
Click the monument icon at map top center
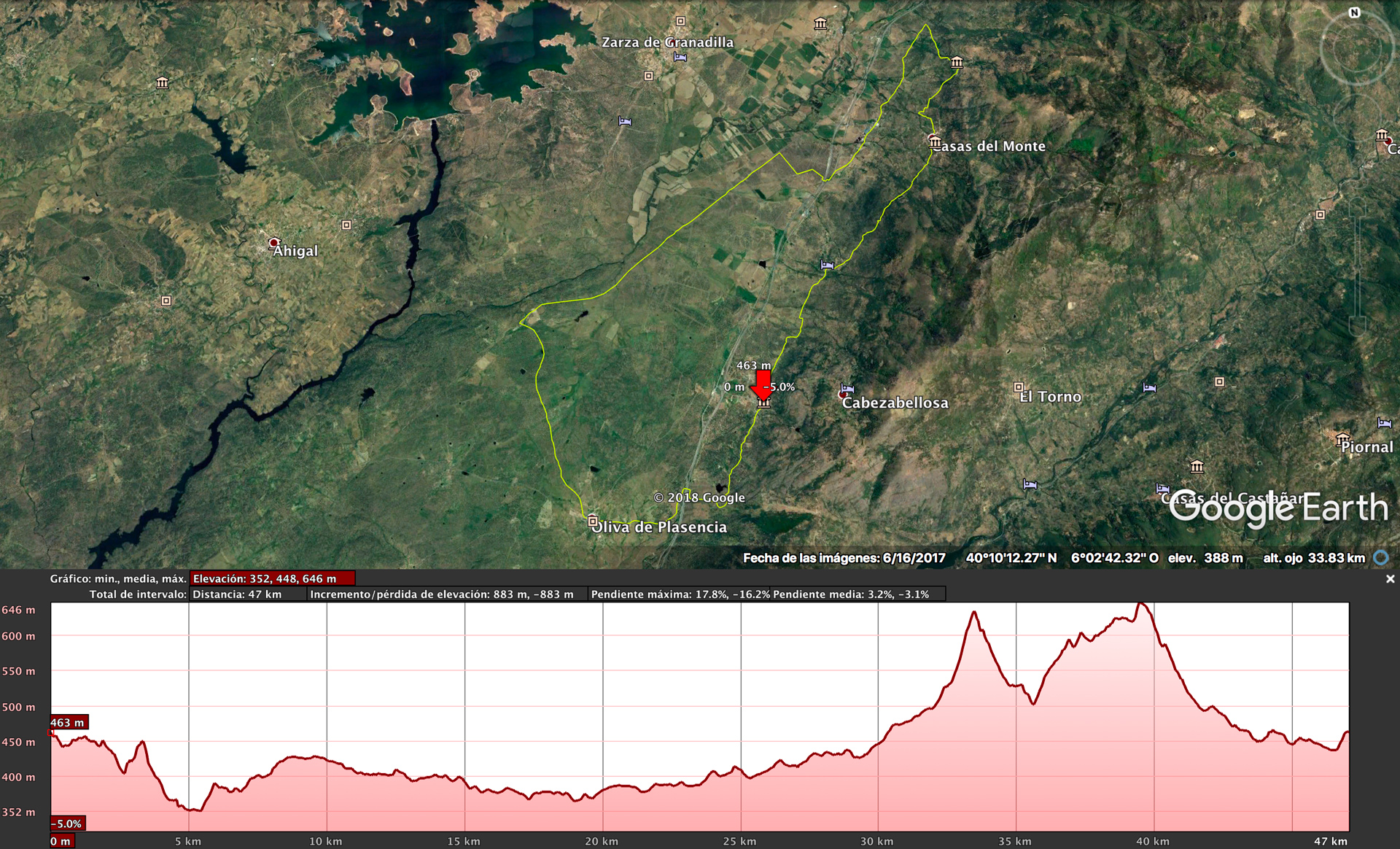click(820, 24)
